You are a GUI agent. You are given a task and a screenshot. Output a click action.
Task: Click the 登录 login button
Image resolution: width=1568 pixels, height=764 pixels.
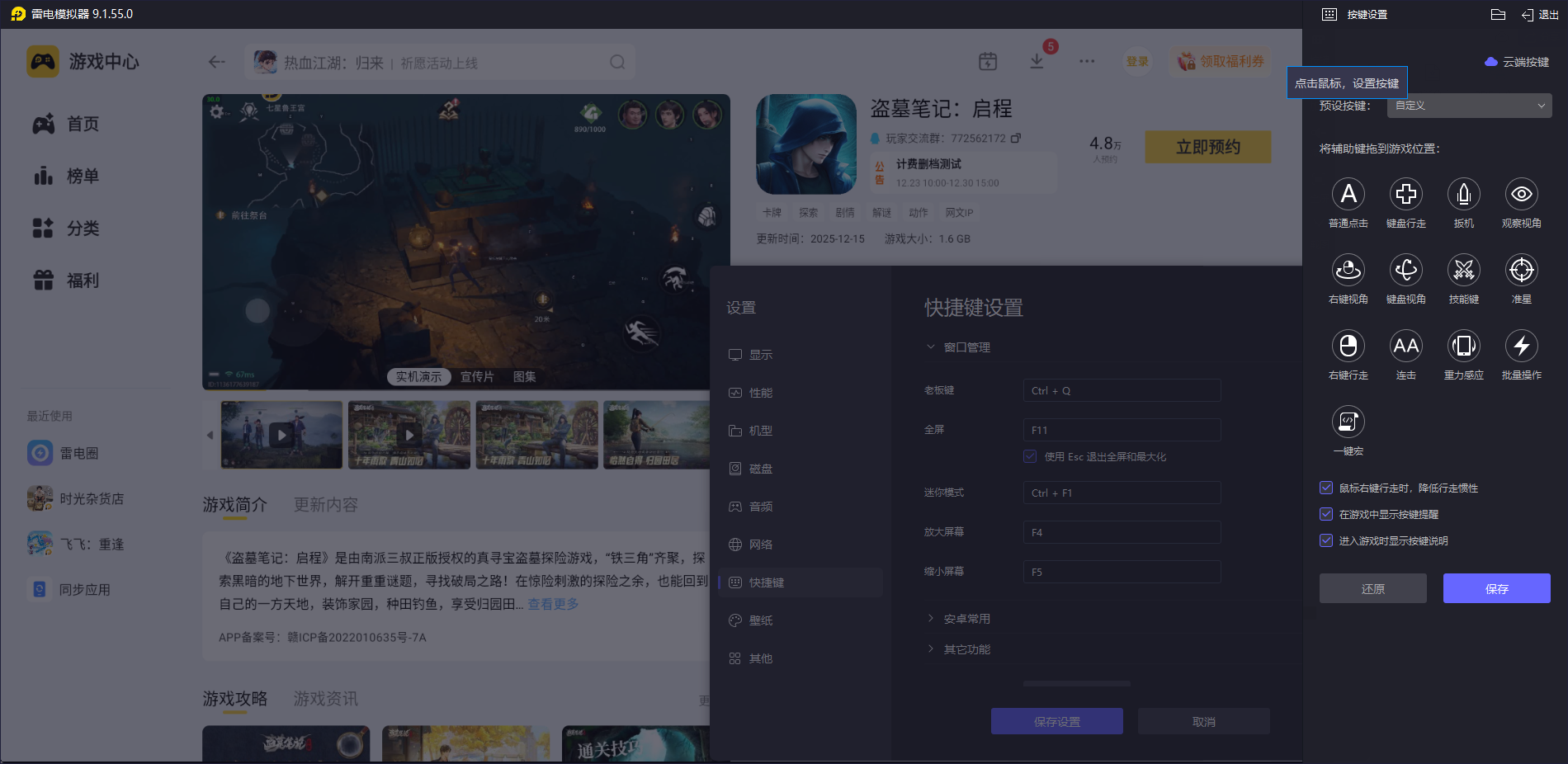click(1138, 61)
